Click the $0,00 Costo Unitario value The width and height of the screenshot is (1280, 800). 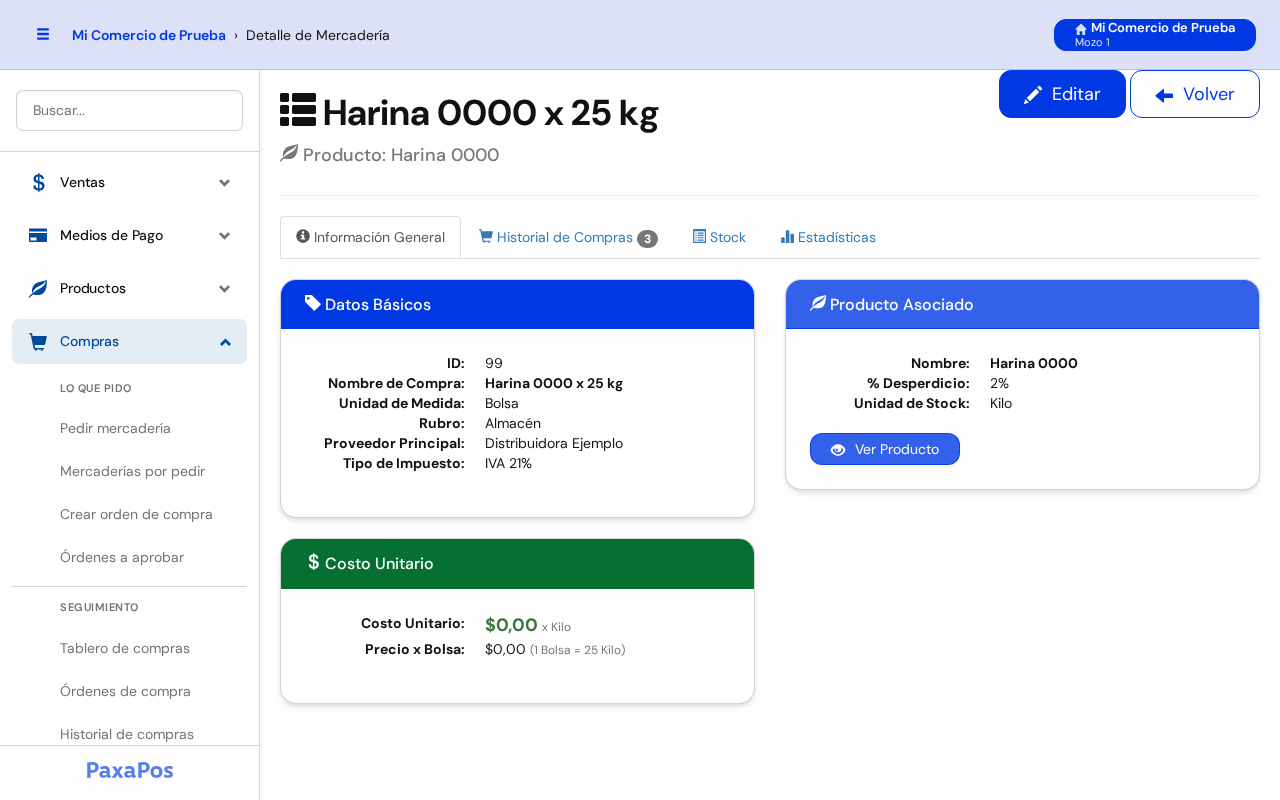pyautogui.click(x=511, y=625)
